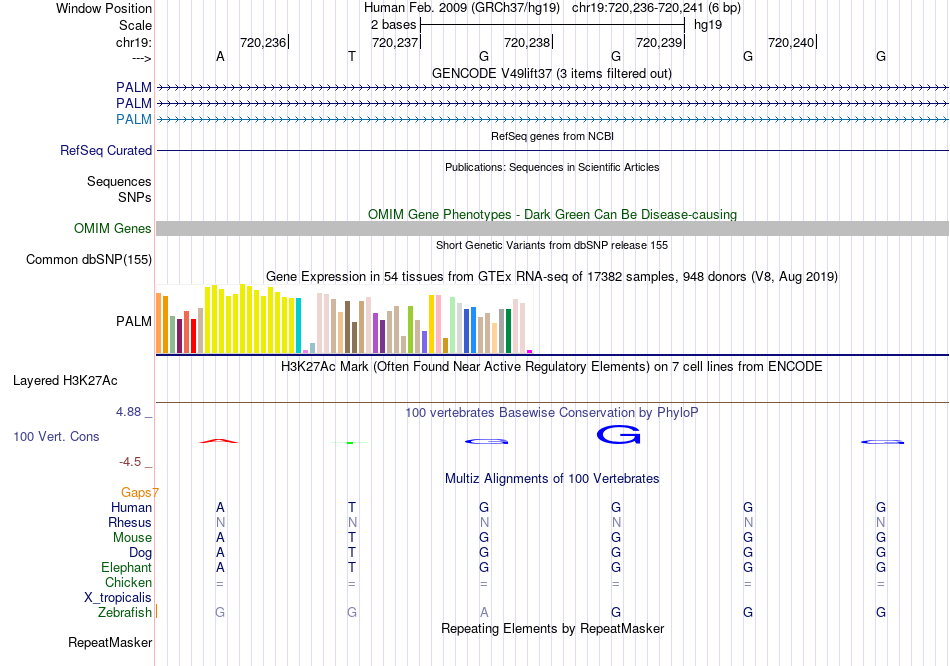950x666 pixels.
Task: Click the green 'T' PhyloP conservation mark
Action: pyautogui.click(x=350, y=443)
